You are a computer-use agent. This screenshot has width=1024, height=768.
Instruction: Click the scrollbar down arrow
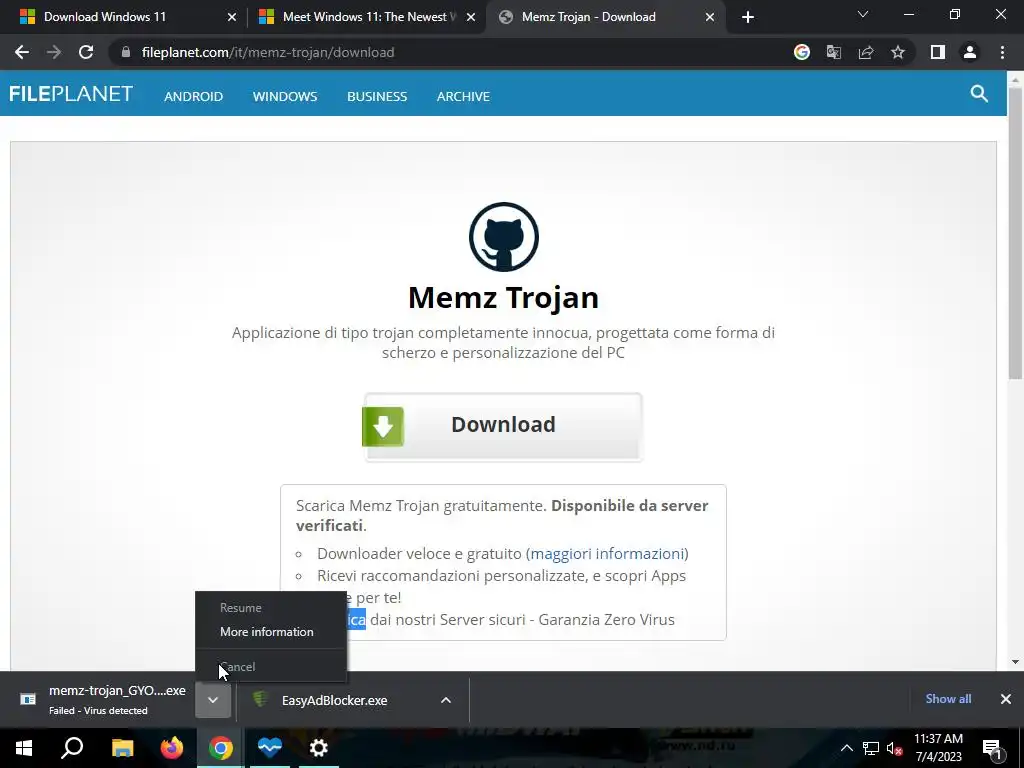[1015, 662]
